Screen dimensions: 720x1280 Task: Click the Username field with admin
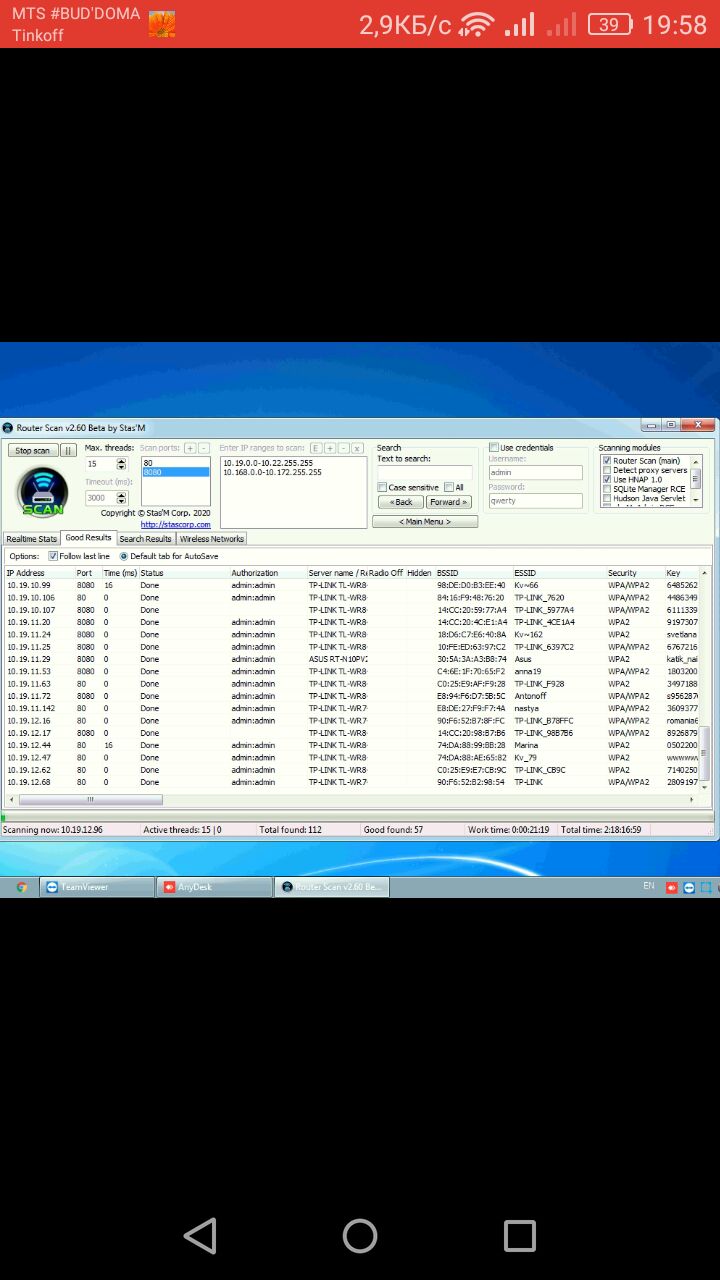pos(535,473)
